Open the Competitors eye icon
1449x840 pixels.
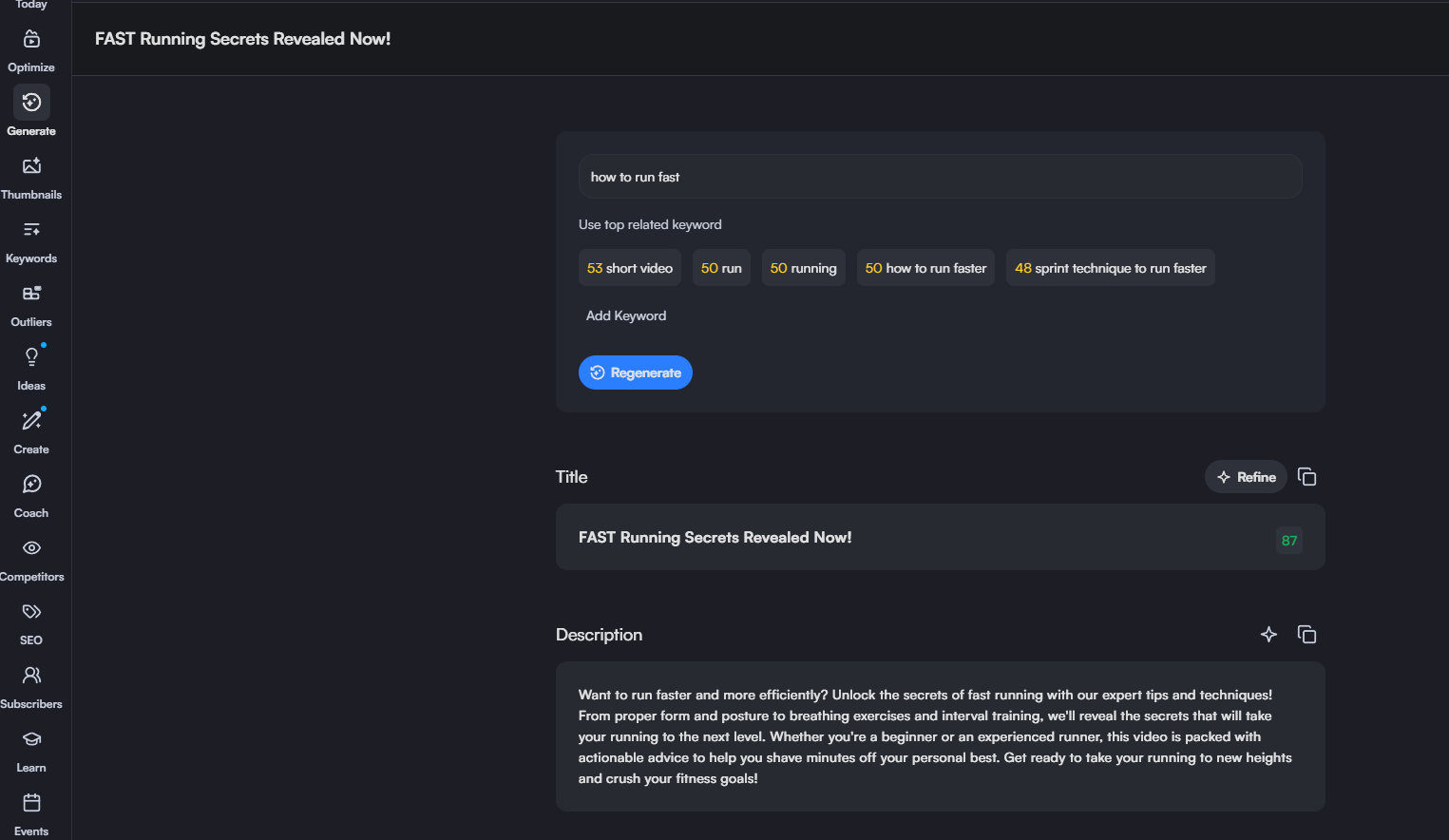[x=31, y=548]
